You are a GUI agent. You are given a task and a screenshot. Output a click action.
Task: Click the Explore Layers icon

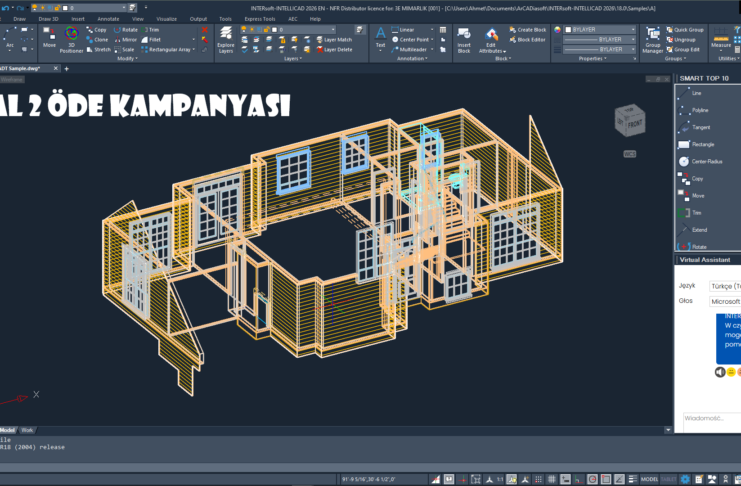[225, 39]
